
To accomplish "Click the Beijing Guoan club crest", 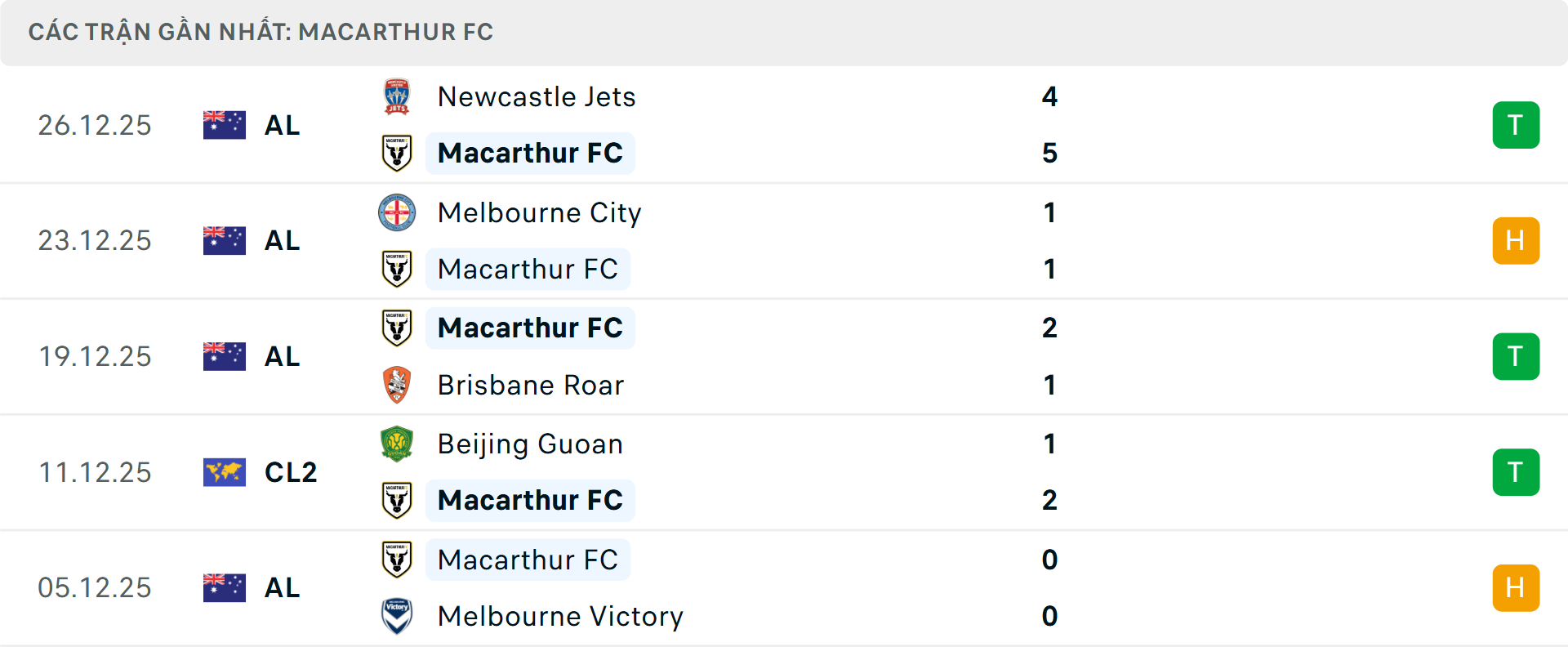I will (x=397, y=444).
